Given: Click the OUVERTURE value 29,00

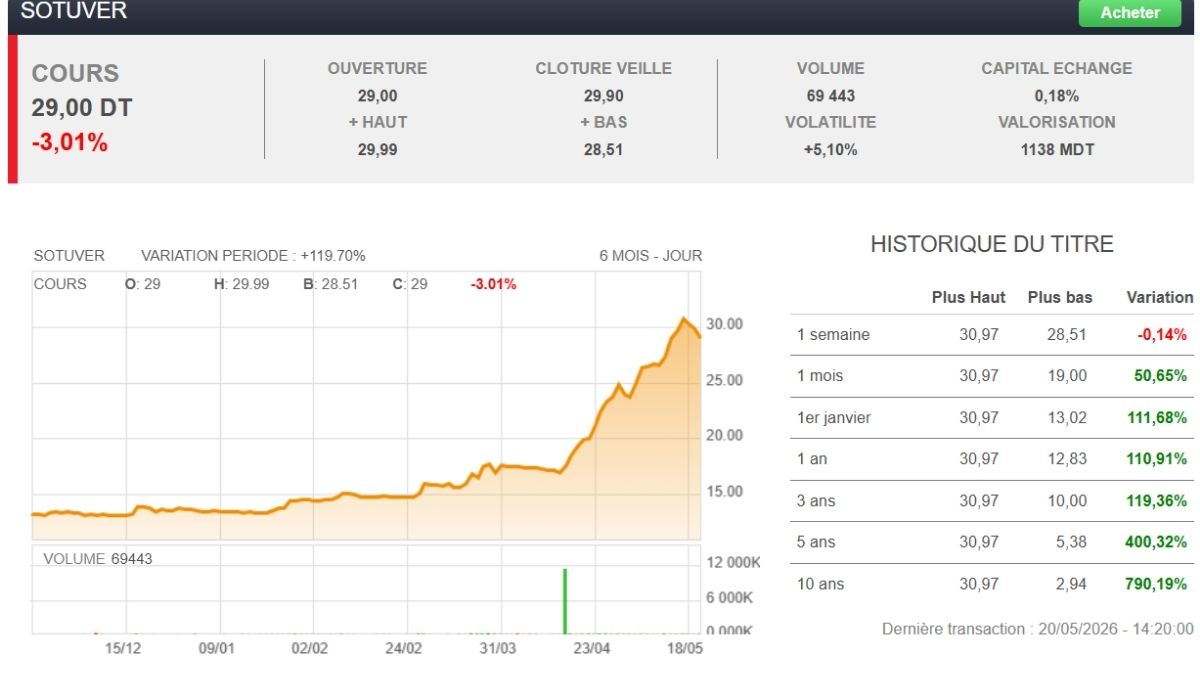Looking at the screenshot, I should coord(377,96).
